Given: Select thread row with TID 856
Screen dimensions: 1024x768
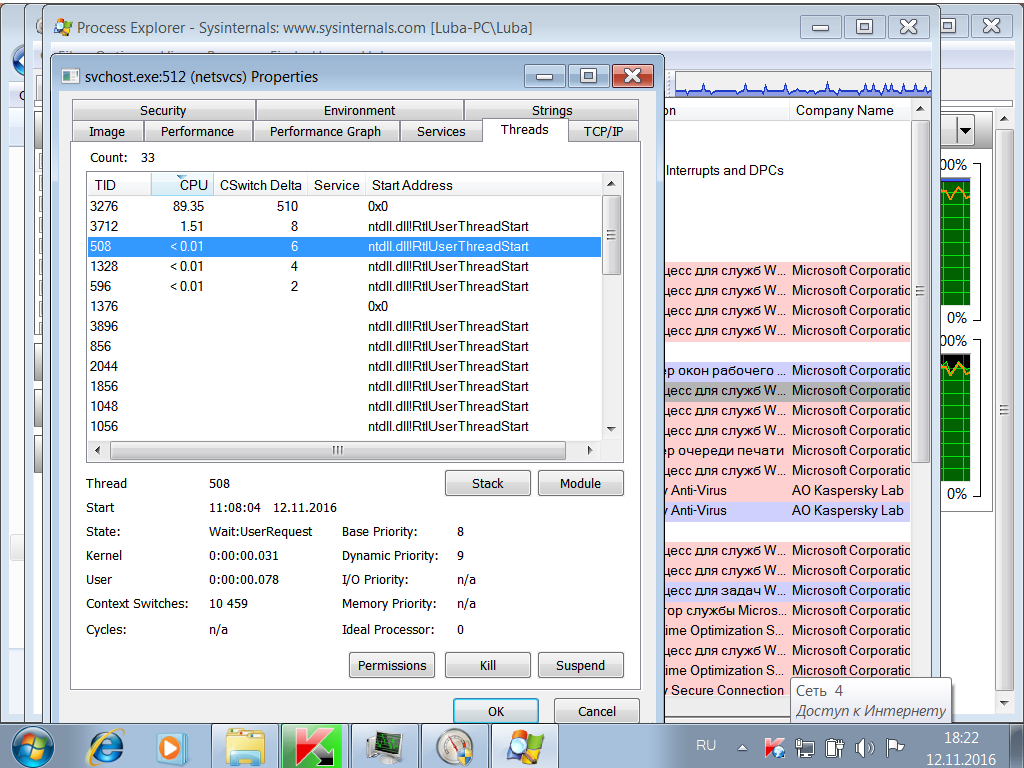Looking at the screenshot, I should pos(344,346).
